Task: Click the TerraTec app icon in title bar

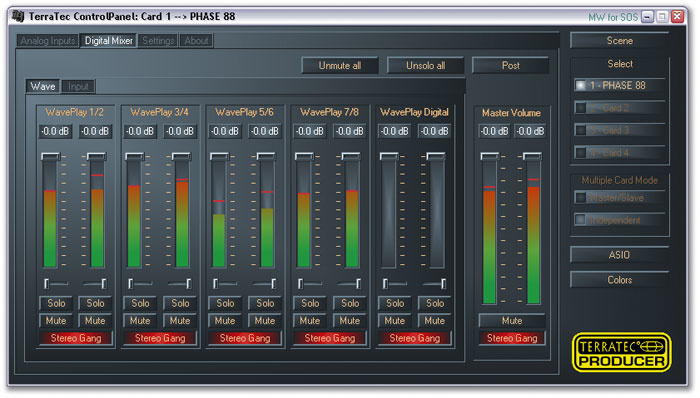Action: click(18, 16)
